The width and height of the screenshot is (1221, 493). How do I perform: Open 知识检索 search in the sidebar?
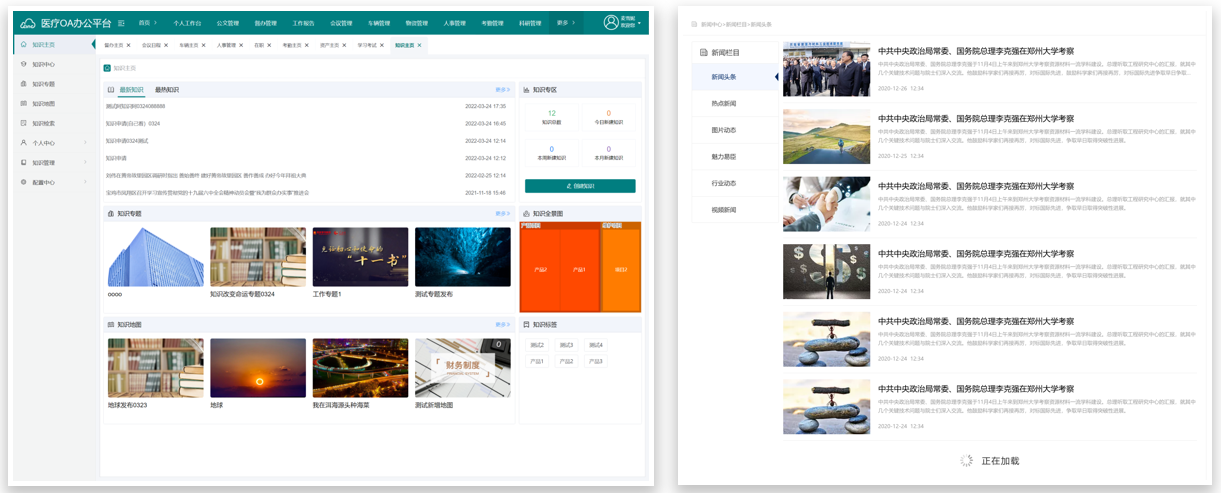coord(43,123)
